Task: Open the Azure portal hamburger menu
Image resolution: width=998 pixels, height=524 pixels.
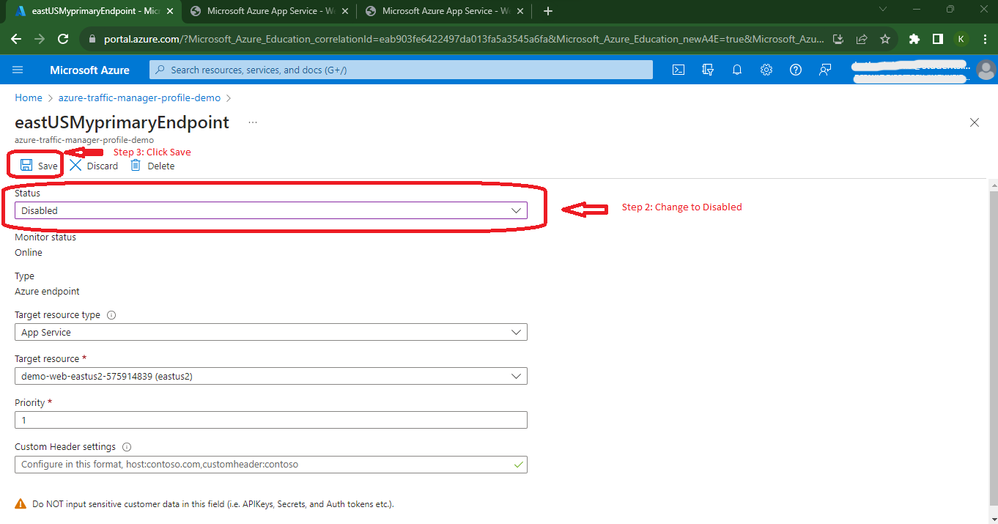Action: (x=18, y=69)
